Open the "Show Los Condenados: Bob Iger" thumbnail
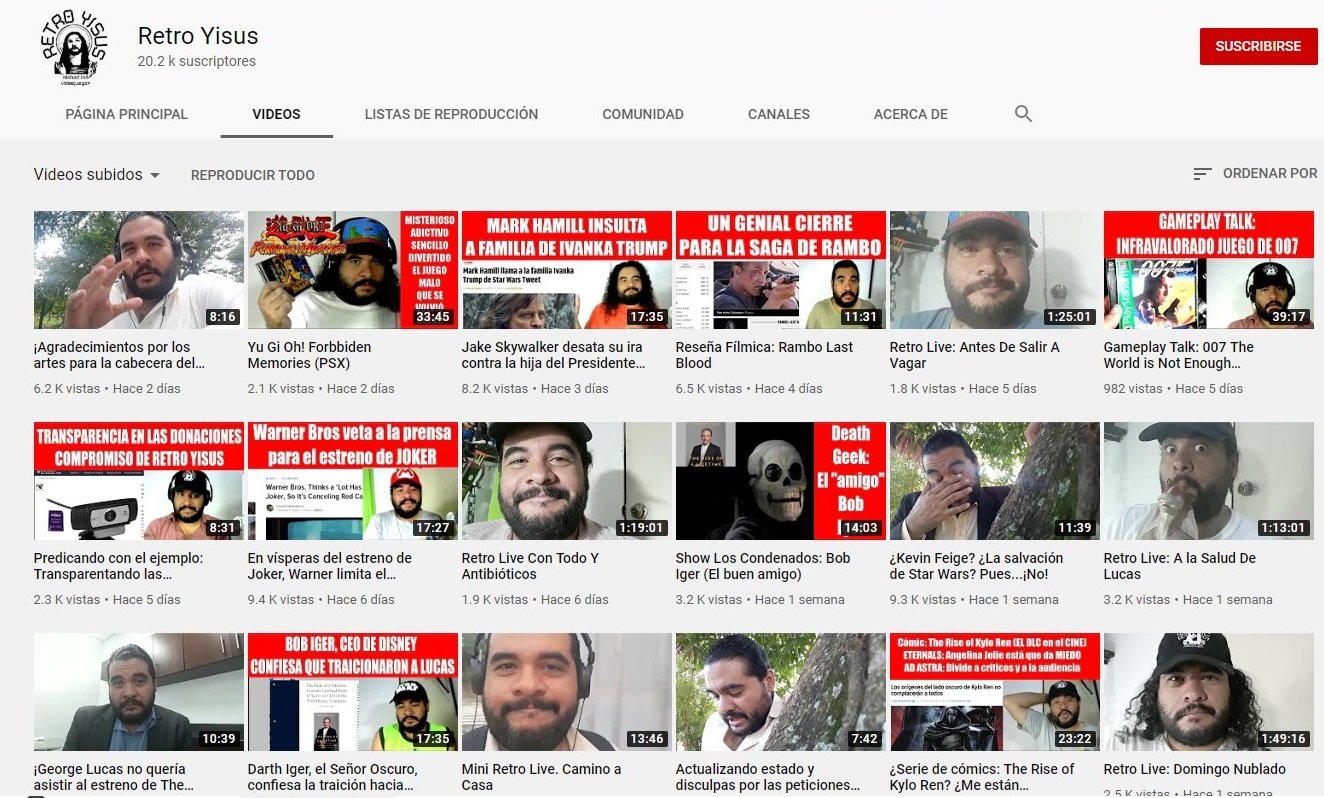The width and height of the screenshot is (1324, 798). (779, 481)
